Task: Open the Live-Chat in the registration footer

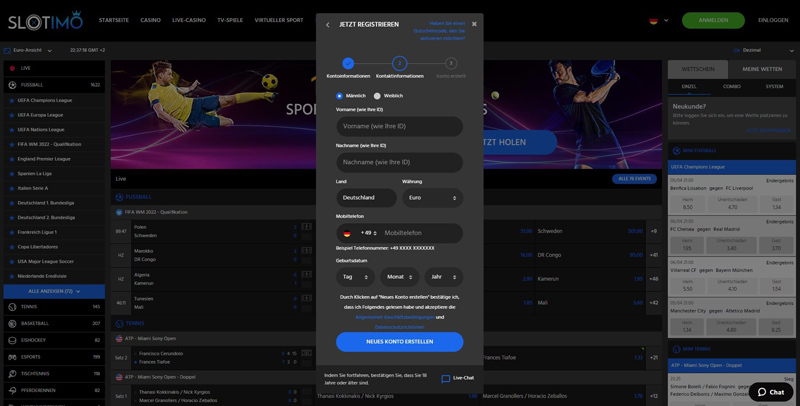Action: pyautogui.click(x=458, y=378)
